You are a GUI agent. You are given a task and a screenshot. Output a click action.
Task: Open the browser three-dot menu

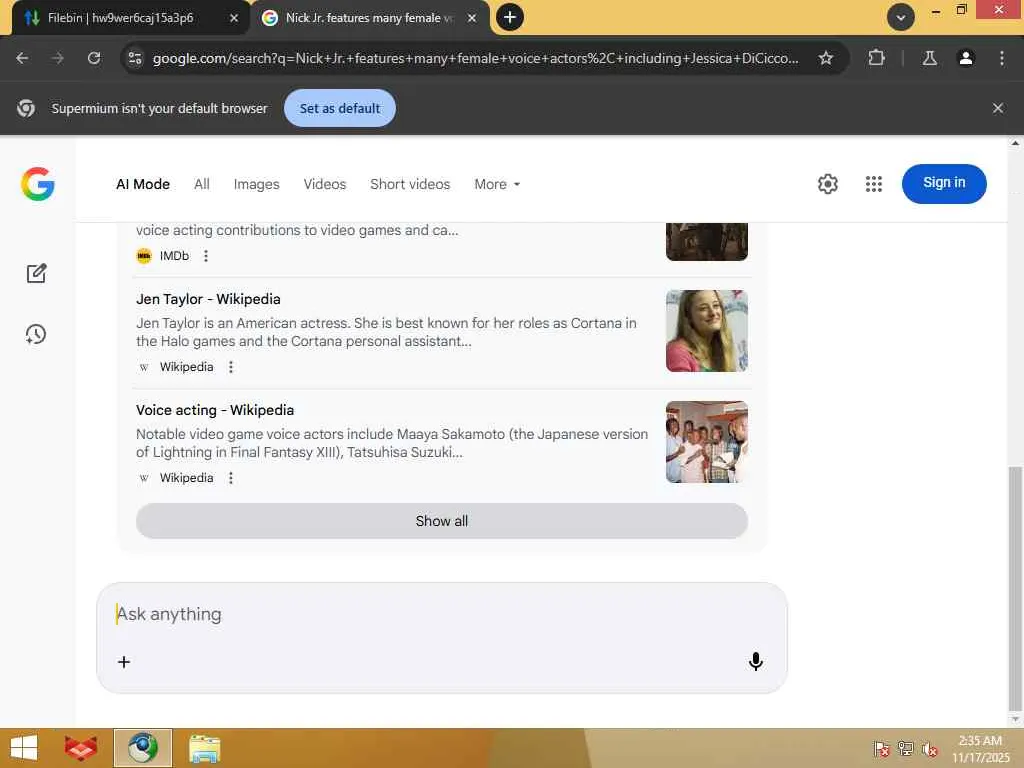click(1002, 58)
